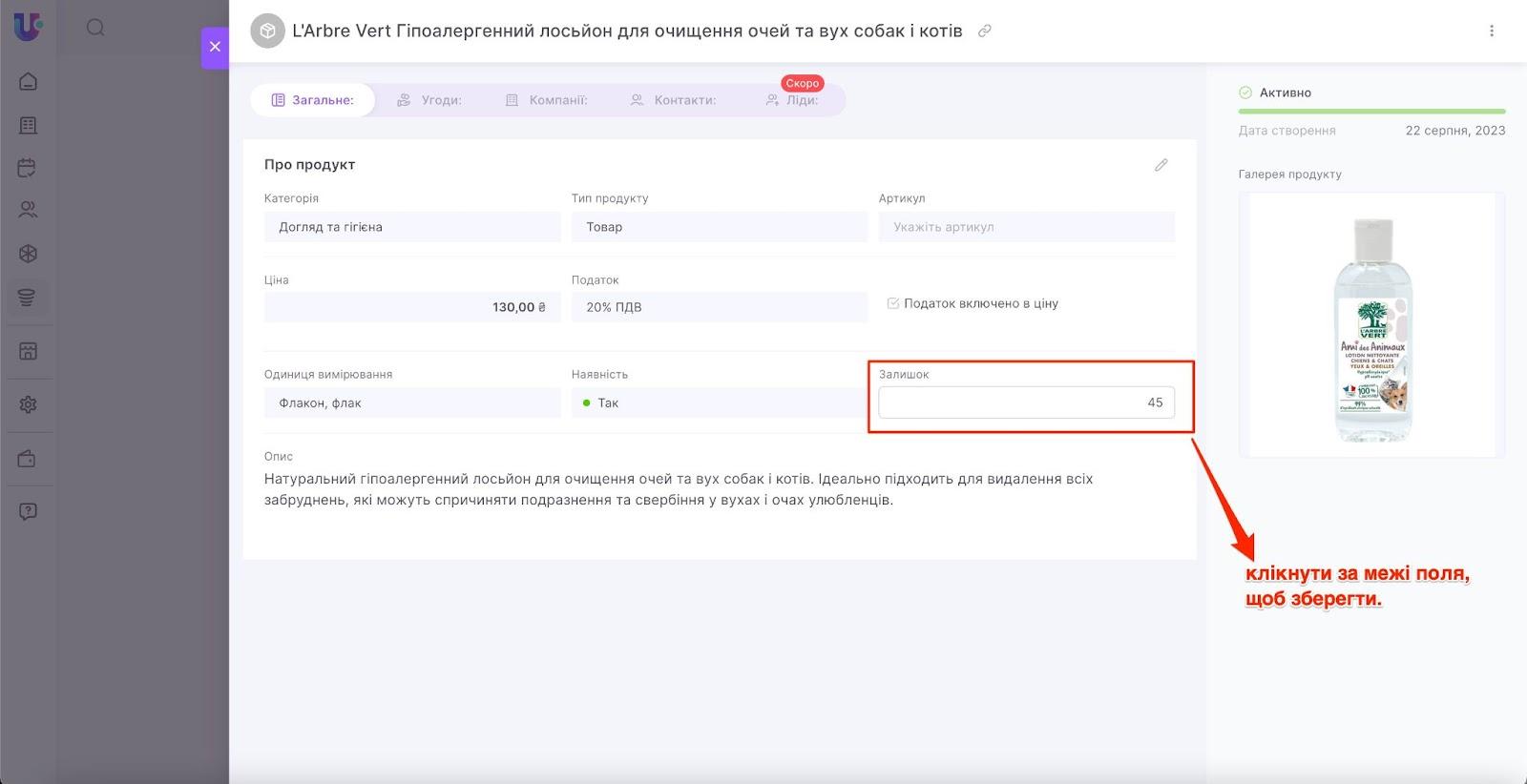Open the settings gear icon in the sidebar
The height and width of the screenshot is (784, 1527).
28,404
